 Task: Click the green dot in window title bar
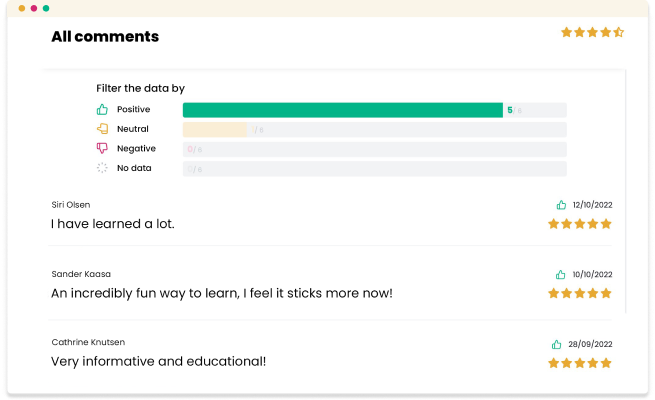point(46,8)
